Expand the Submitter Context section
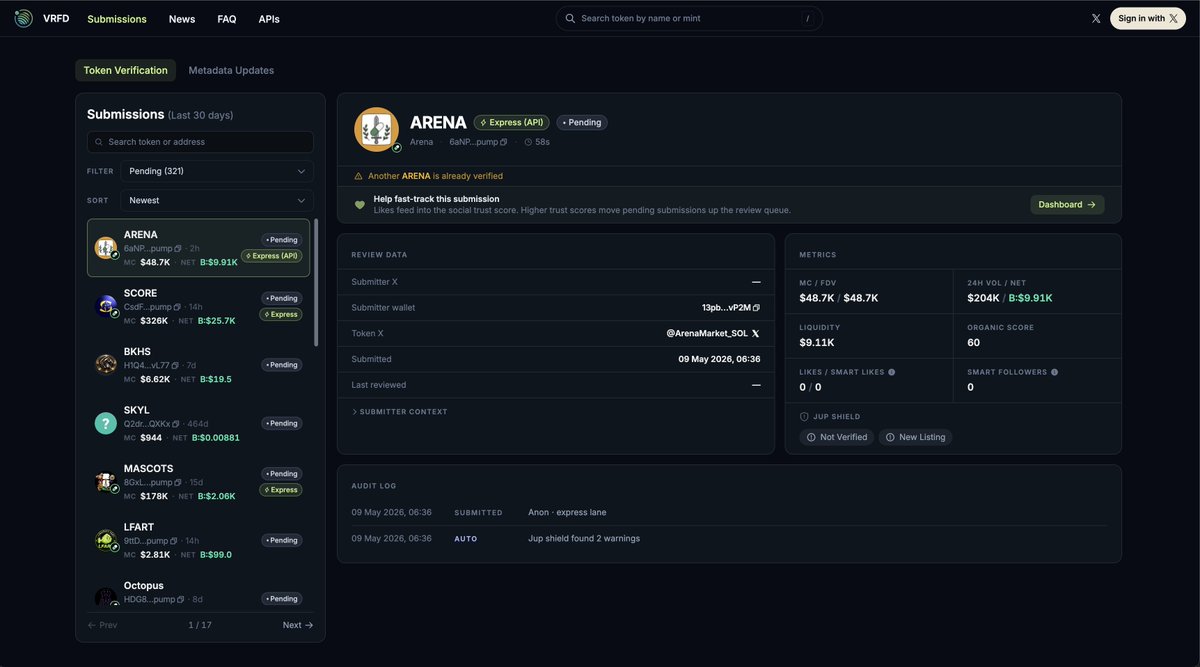Screen dimensions: 1200x667 click(x=400, y=412)
